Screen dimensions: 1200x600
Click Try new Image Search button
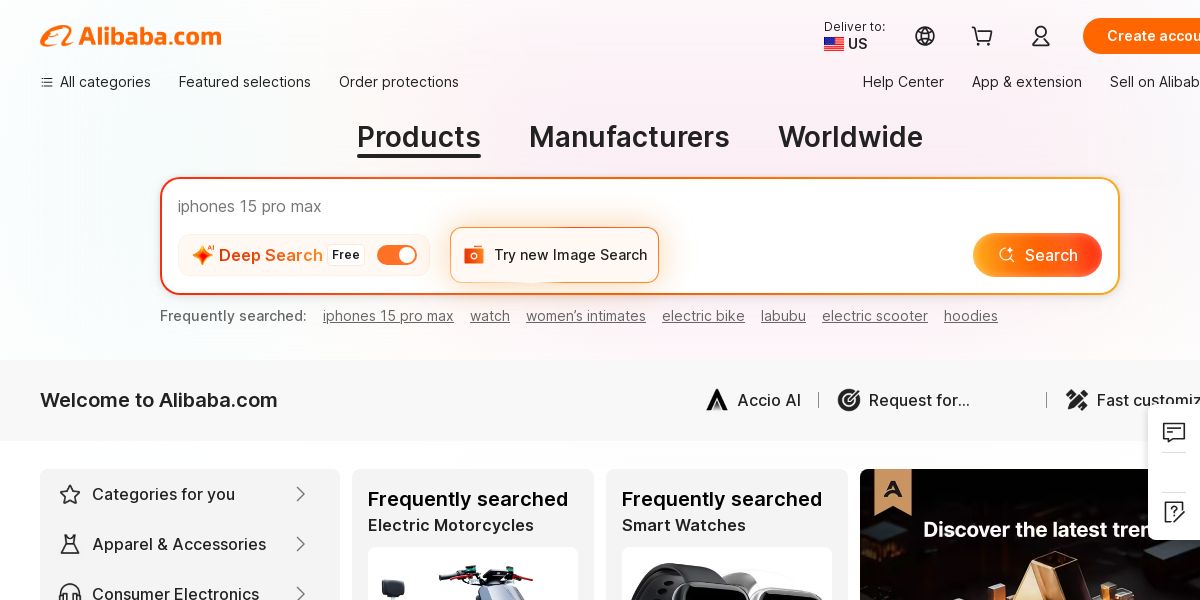pyautogui.click(x=554, y=255)
